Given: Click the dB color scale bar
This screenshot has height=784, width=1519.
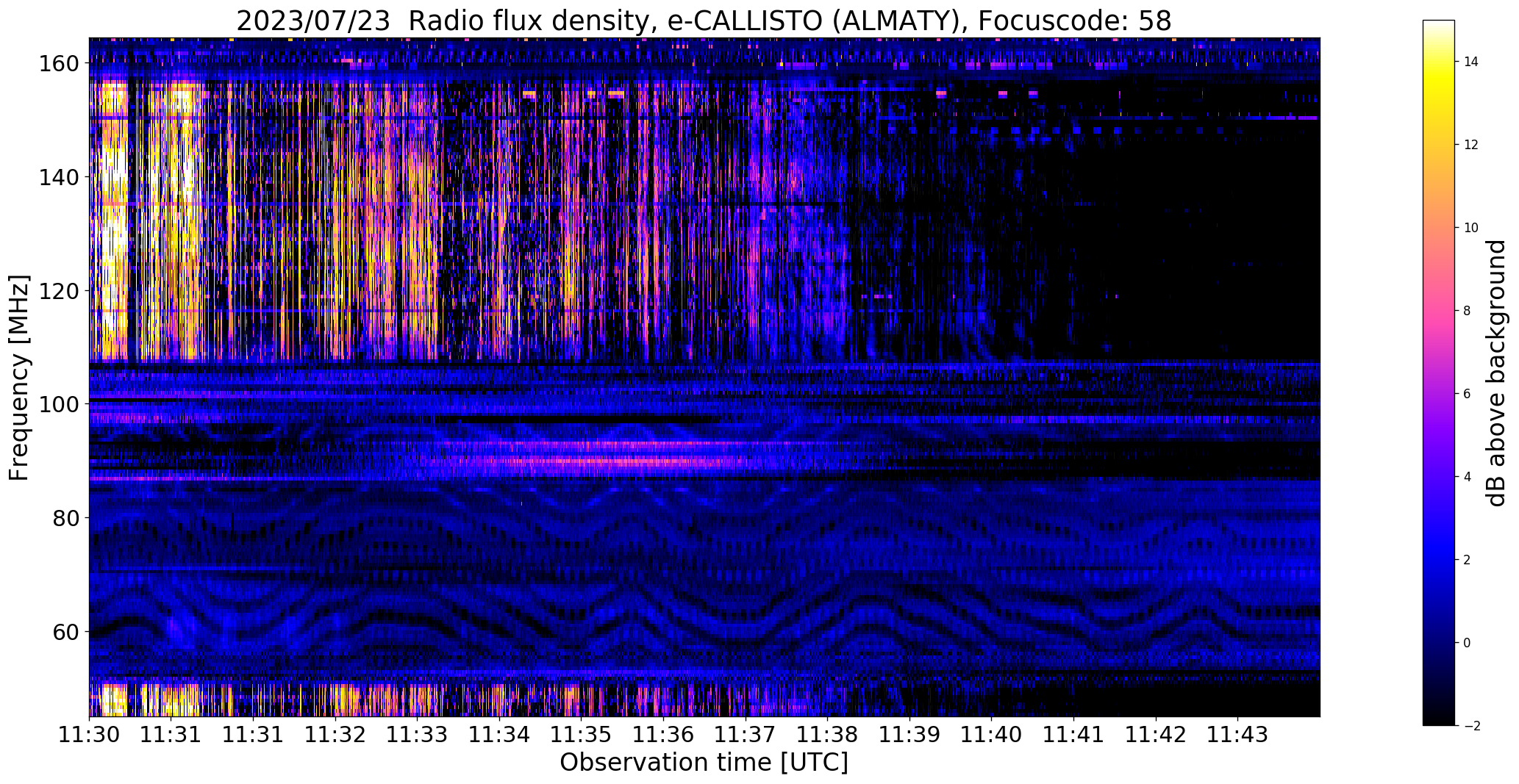Looking at the screenshot, I should coord(1439,373).
